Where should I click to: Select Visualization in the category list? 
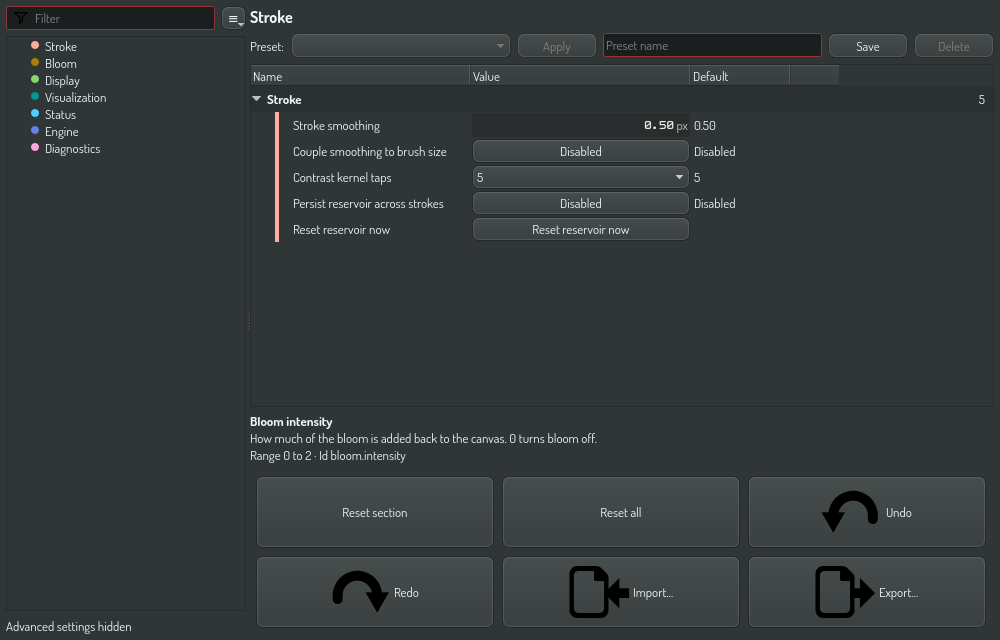point(75,98)
